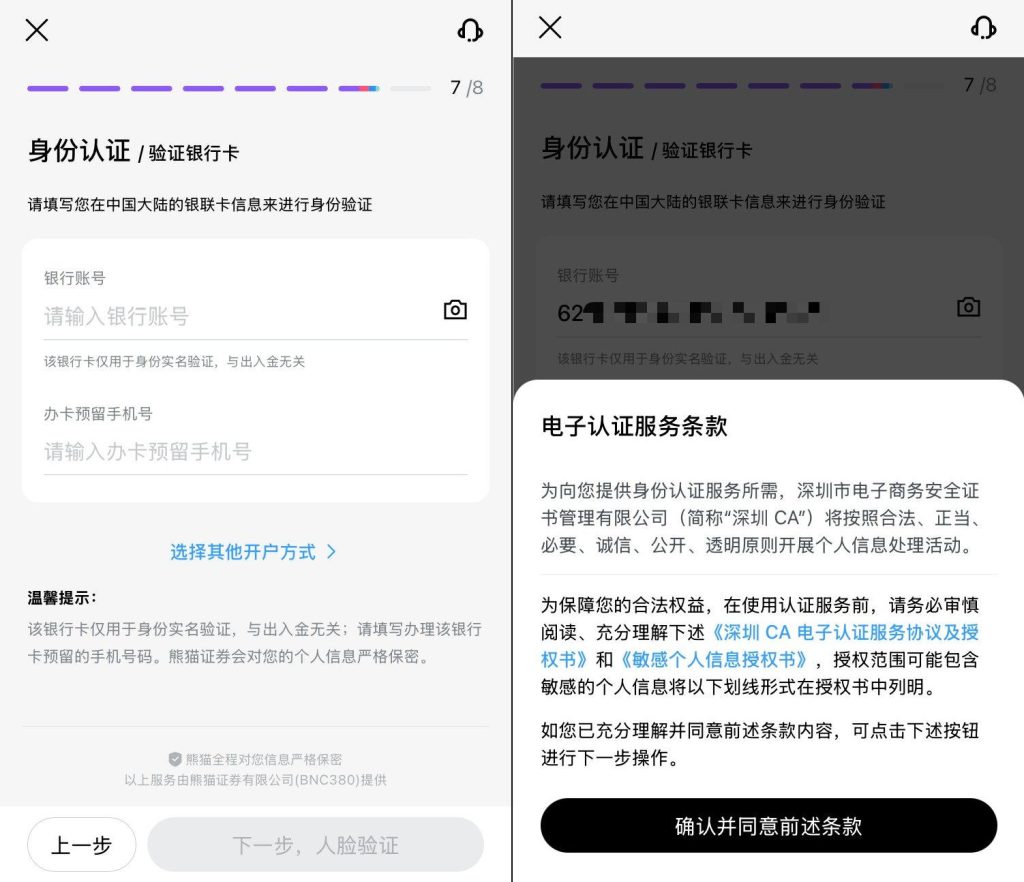Tap the 7/8 step counter on empty form
This screenshot has height=882, width=1024.
466,88
